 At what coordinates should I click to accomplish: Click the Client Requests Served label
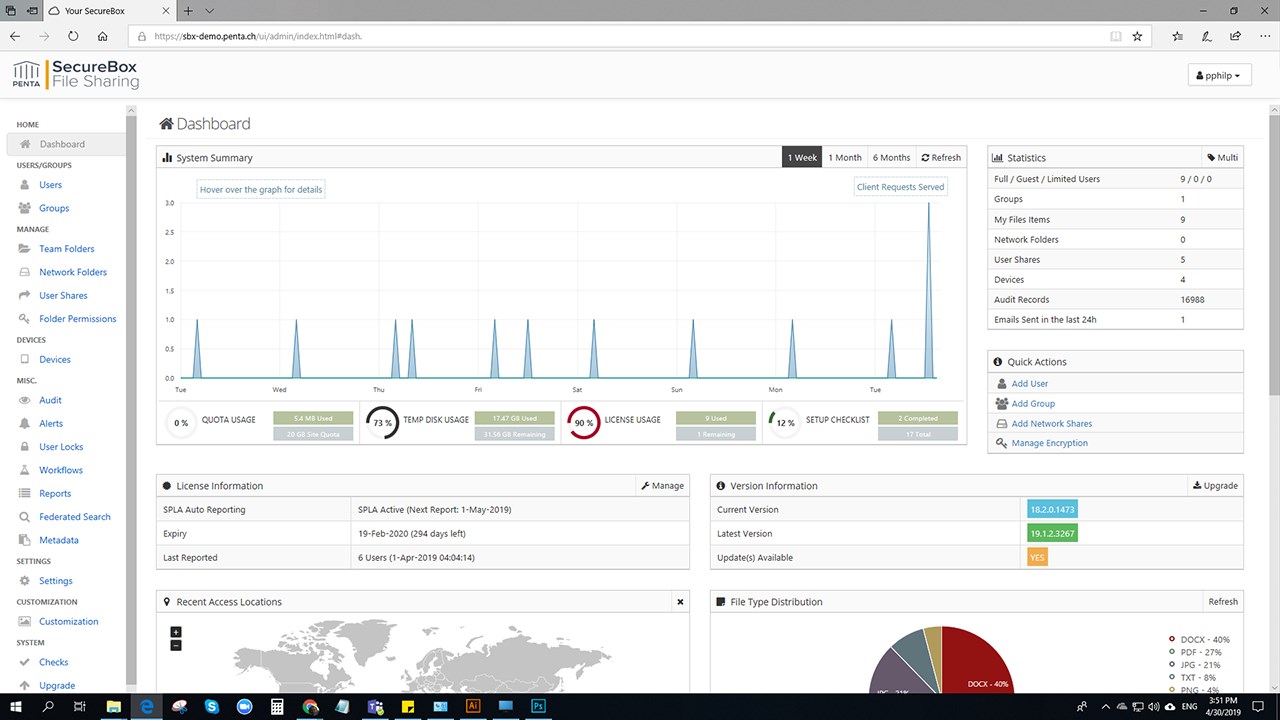click(900, 187)
